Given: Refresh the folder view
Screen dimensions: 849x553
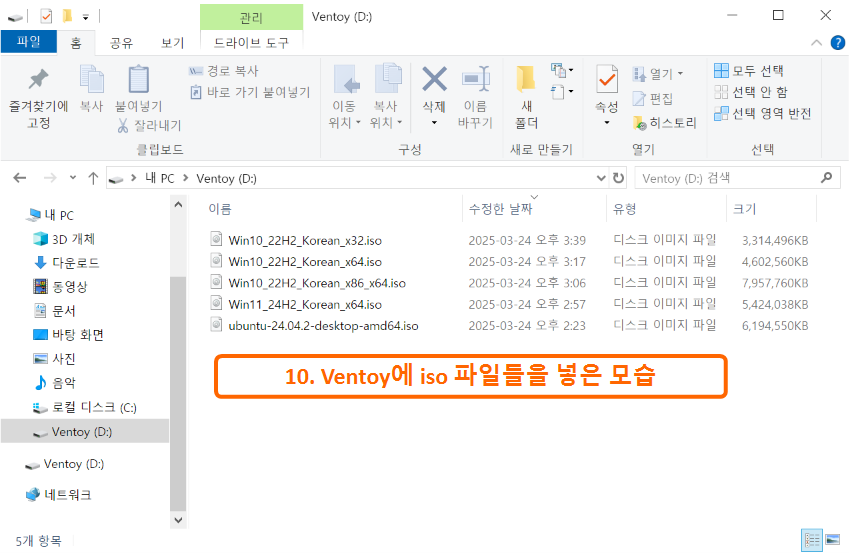Looking at the screenshot, I should (618, 178).
